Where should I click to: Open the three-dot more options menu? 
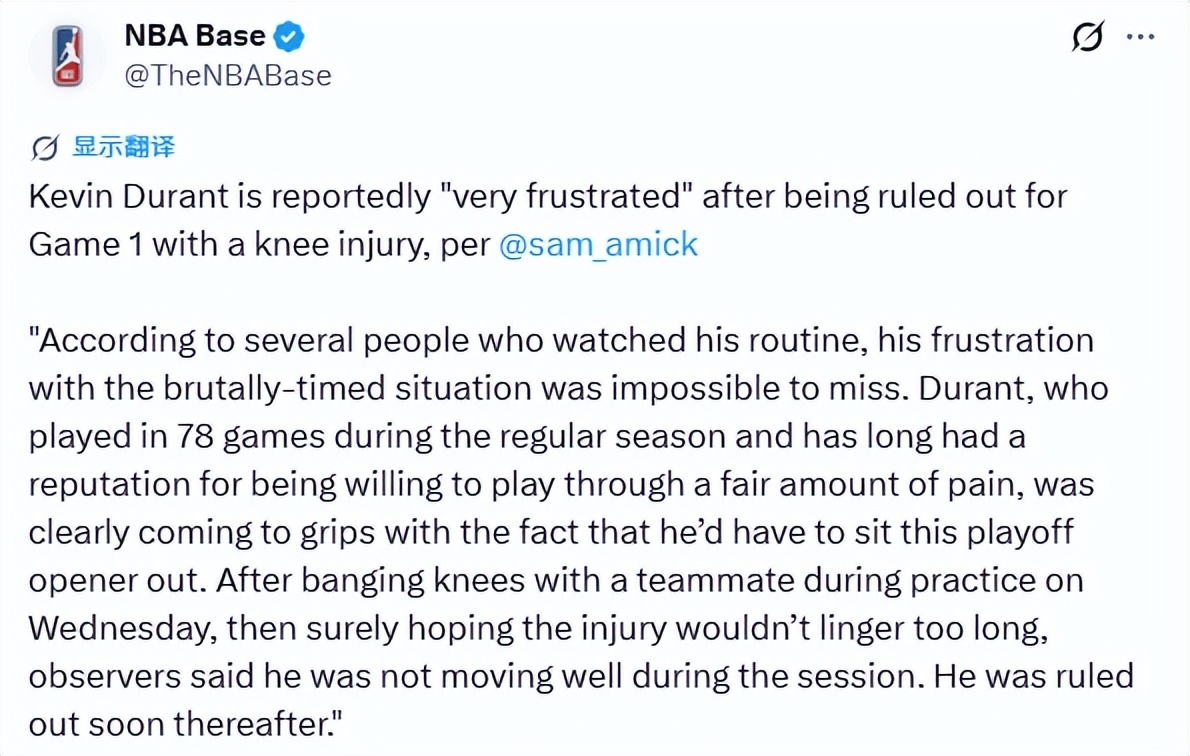tap(1141, 38)
